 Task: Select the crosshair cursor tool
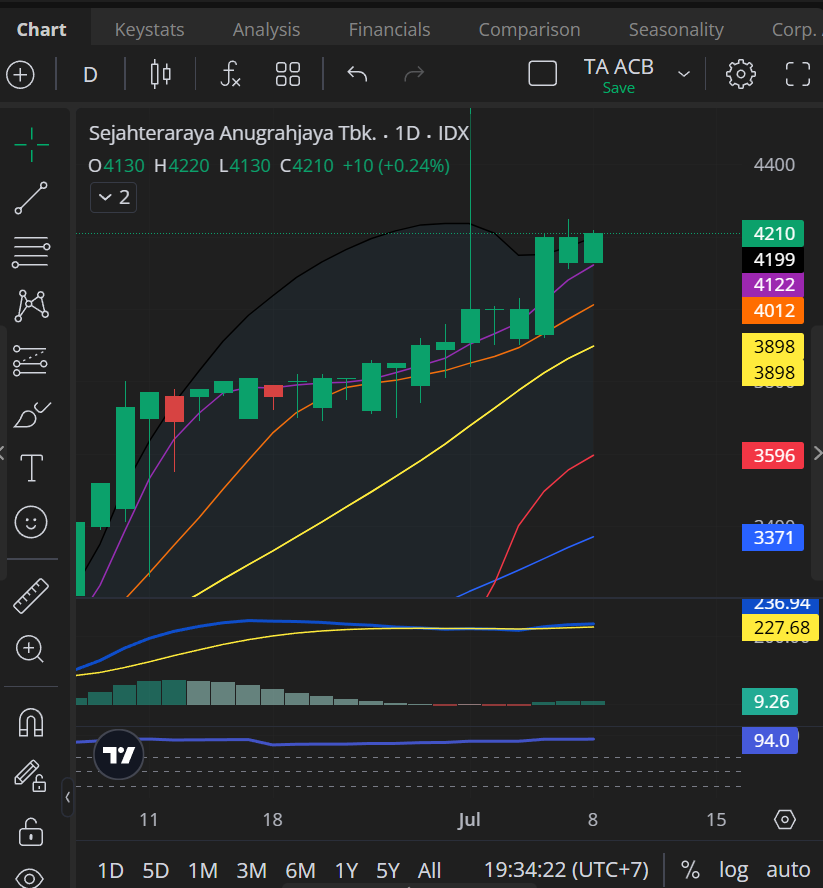pos(32,144)
